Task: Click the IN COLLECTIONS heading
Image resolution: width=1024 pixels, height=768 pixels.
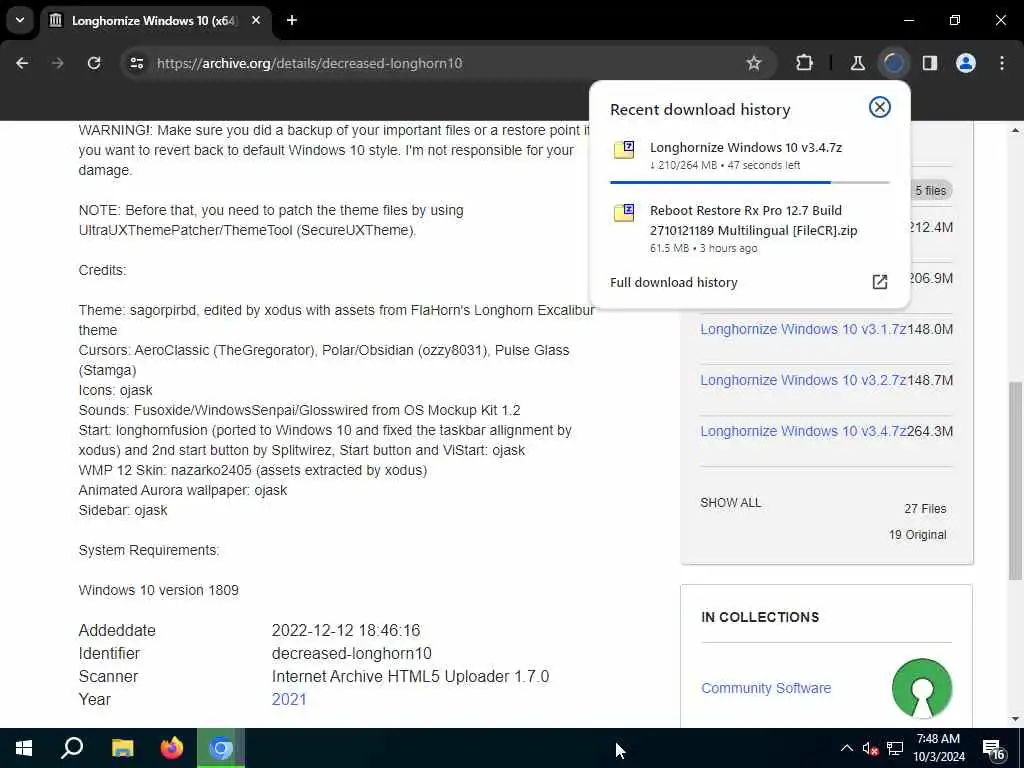Action: tap(760, 618)
